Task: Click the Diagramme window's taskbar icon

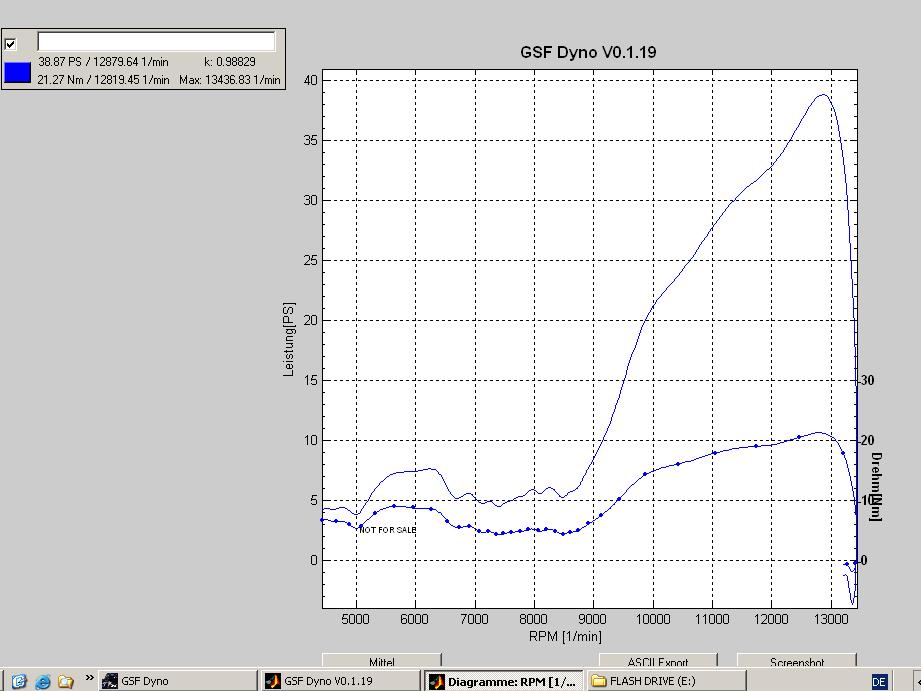Action: pos(436,681)
